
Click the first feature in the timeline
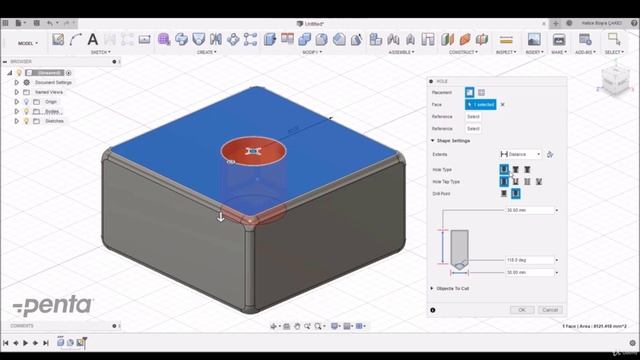click(x=60, y=342)
